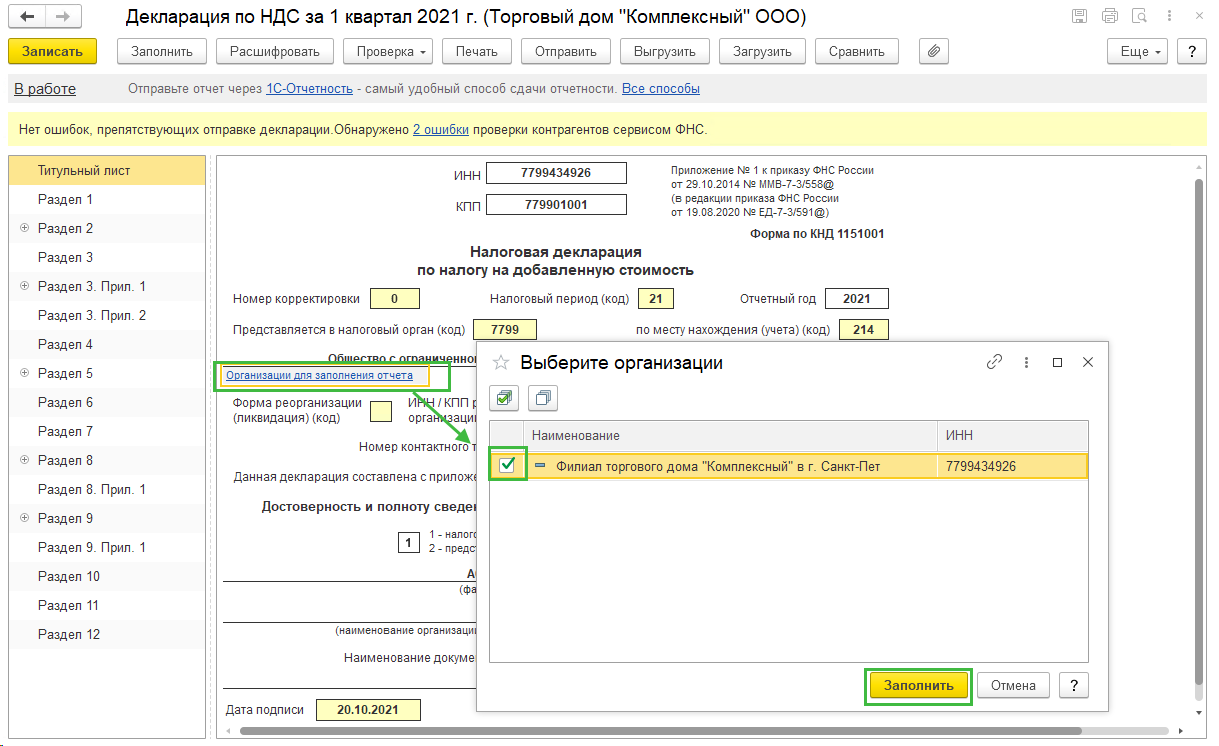Expand Раздел 3. Прил. 1 node
This screenshot has width=1219, height=746.
pos(24,286)
